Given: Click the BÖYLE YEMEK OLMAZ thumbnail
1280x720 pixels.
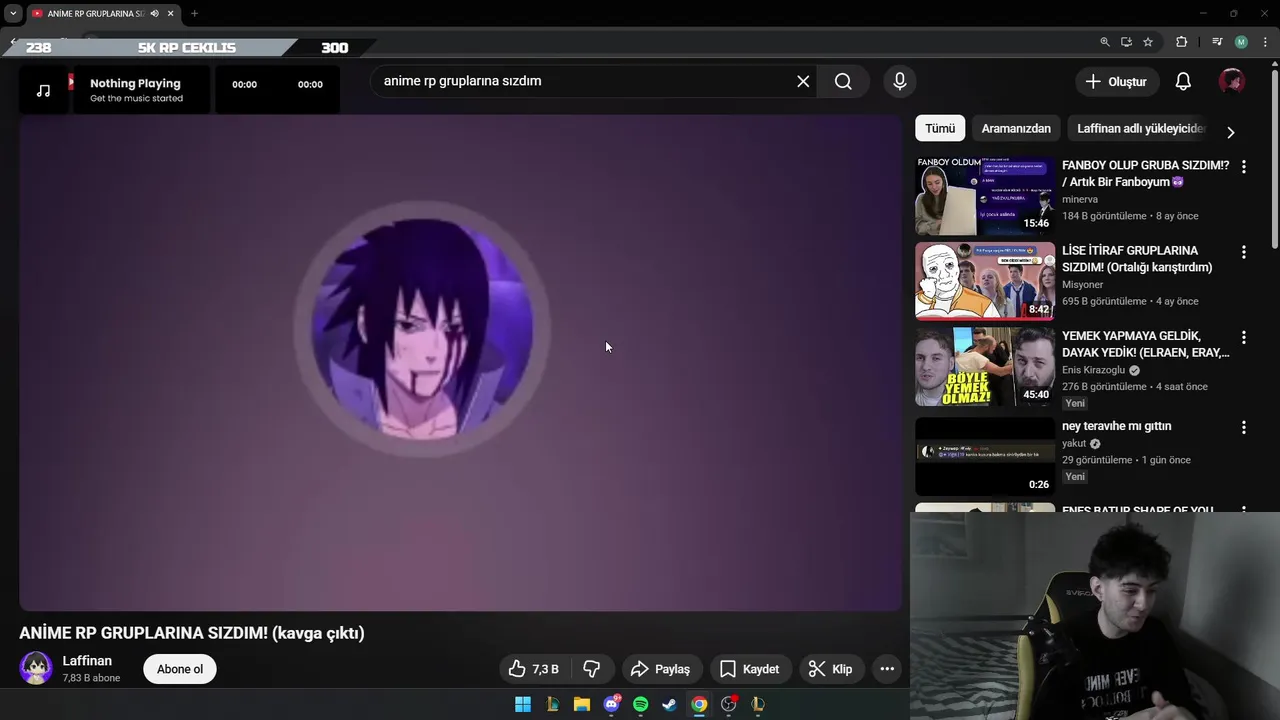Looking at the screenshot, I should [x=985, y=366].
